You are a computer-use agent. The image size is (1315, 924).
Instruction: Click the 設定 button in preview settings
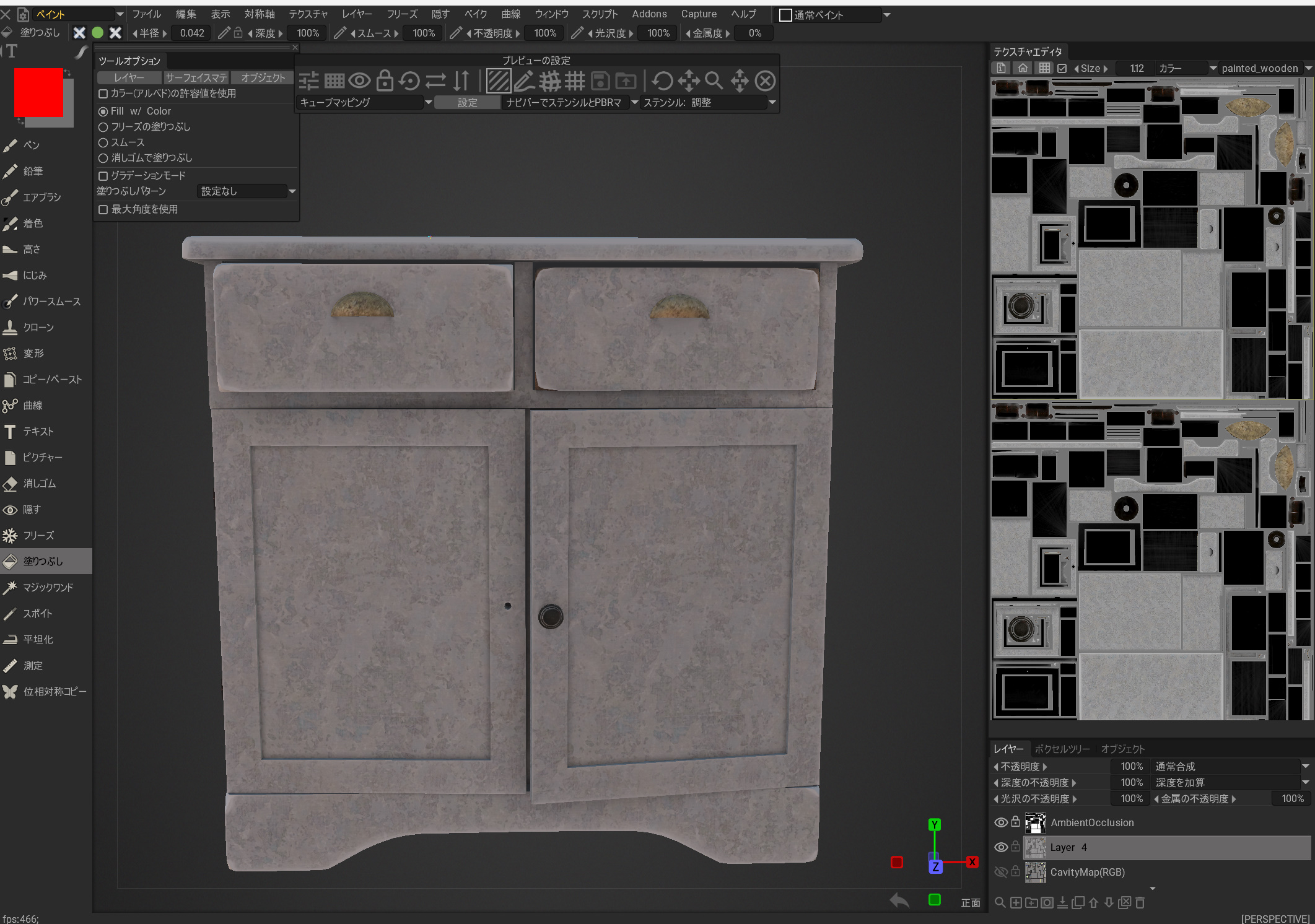467,102
